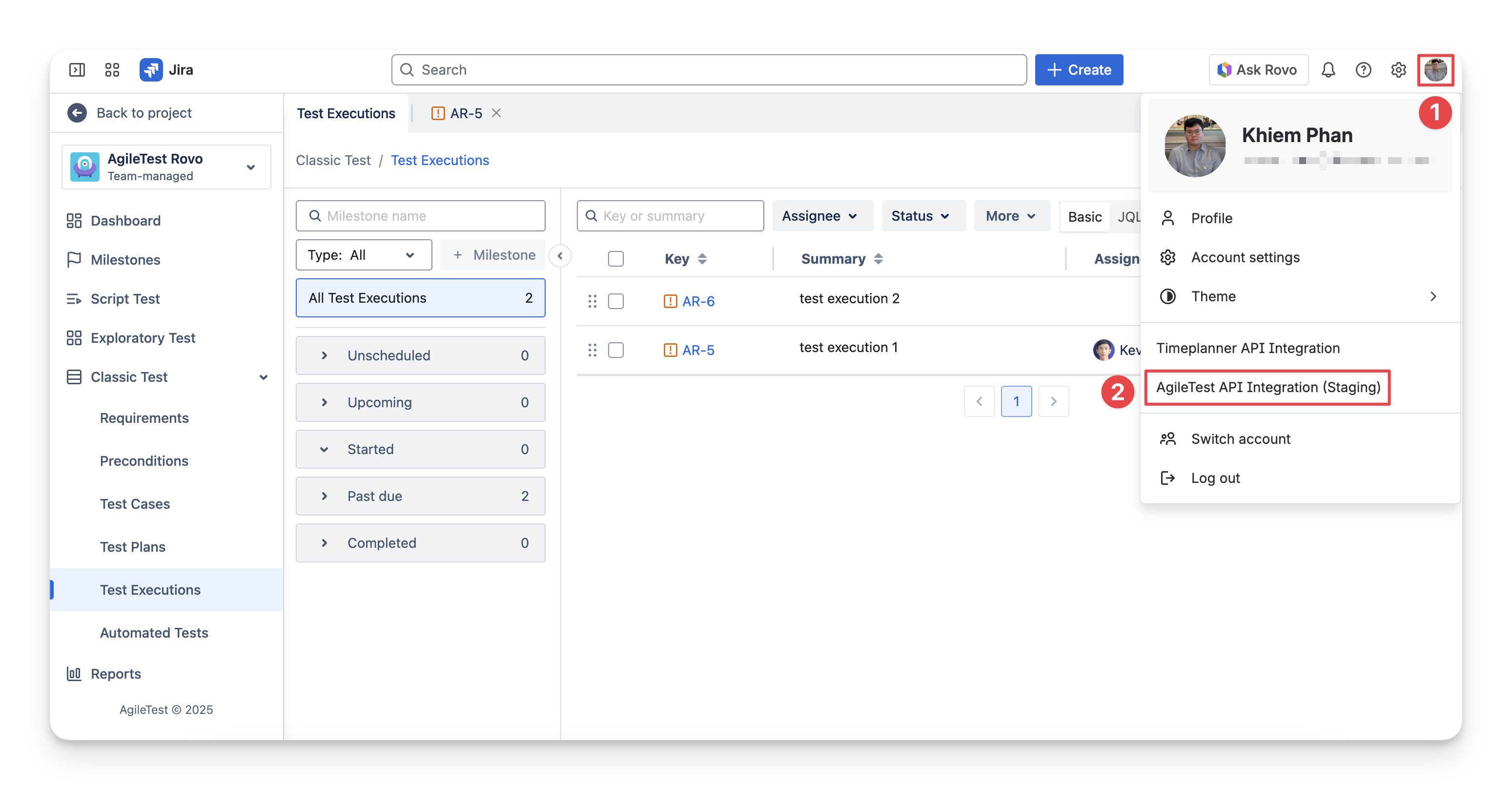Screen dimensions: 1512x790
Task: Open the Type: All dropdown
Action: point(363,255)
